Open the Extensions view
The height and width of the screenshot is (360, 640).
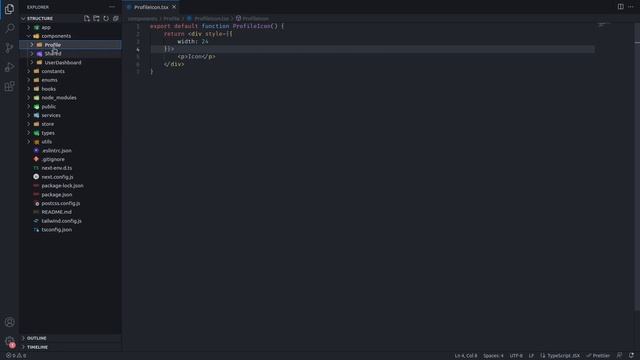coord(9,86)
